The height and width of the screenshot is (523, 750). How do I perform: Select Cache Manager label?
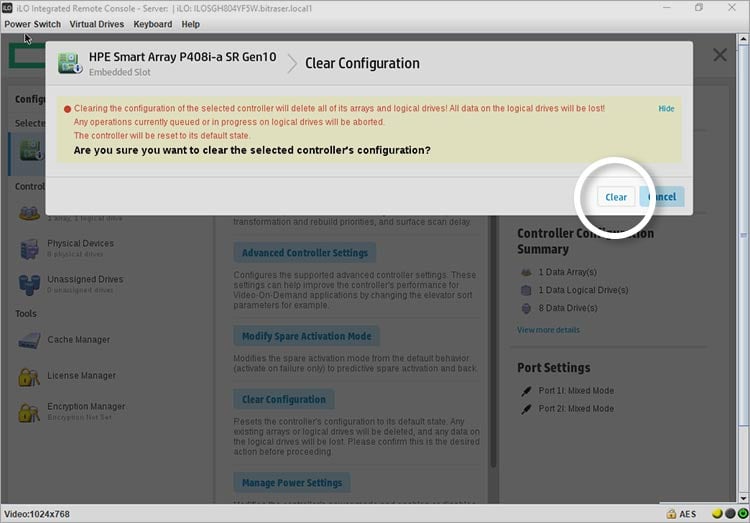[78, 339]
